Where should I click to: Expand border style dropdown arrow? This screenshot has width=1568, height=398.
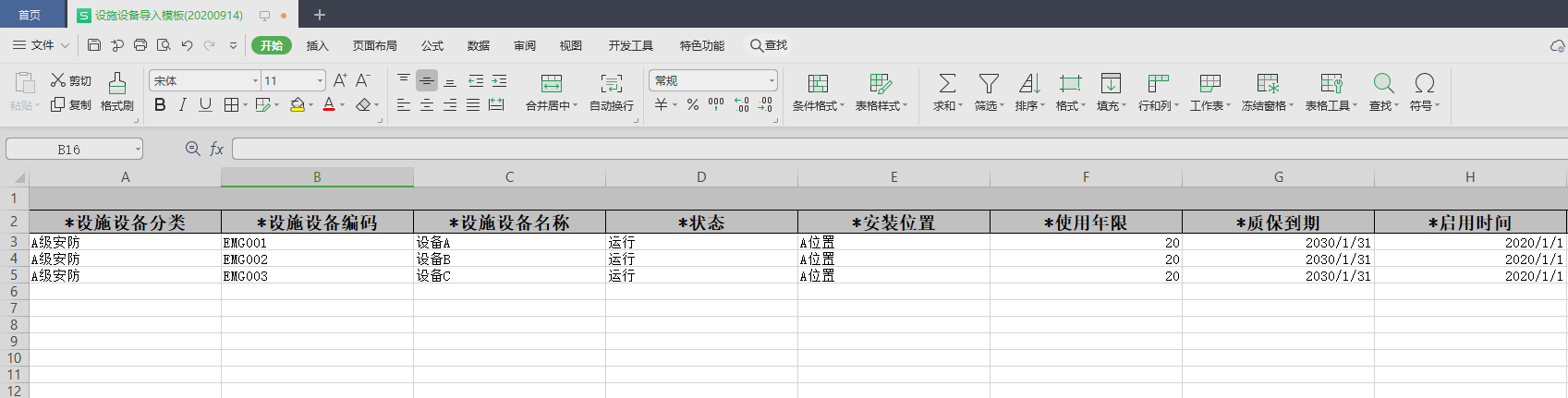pyautogui.click(x=245, y=105)
